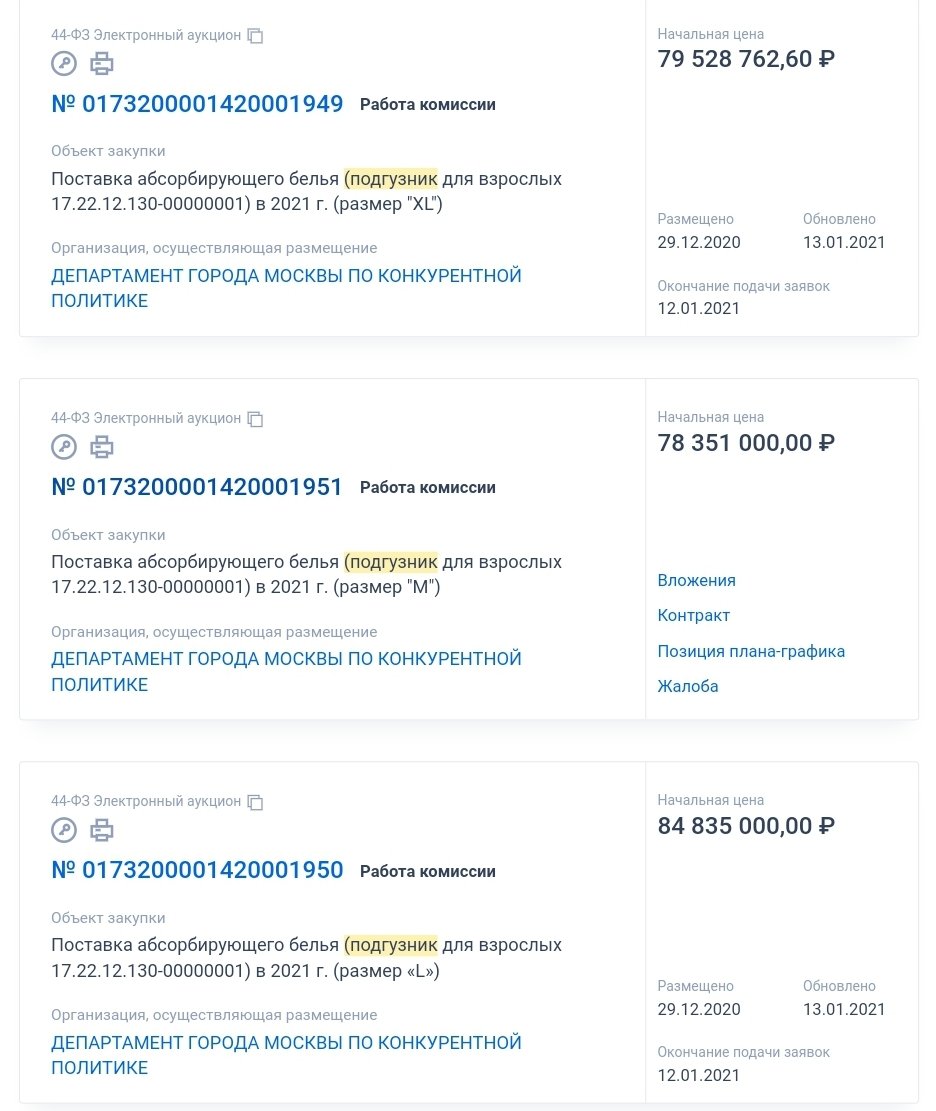Open tender № 0173200001420001951
Image resolution: width=936 pixels, height=1111 pixels.
(x=197, y=487)
